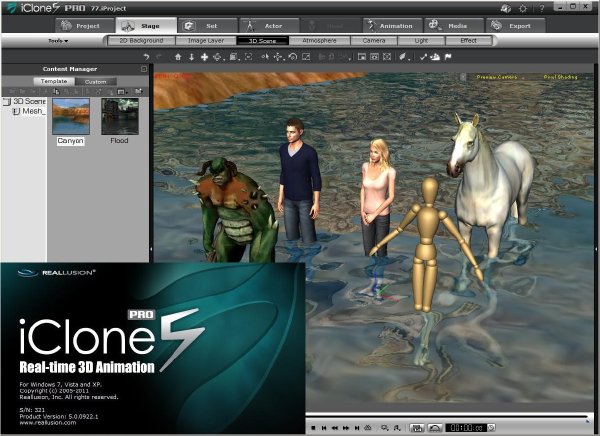Image resolution: width=600 pixels, height=436 pixels.
Task: Click the playback timeline slider bar
Action: point(447,416)
